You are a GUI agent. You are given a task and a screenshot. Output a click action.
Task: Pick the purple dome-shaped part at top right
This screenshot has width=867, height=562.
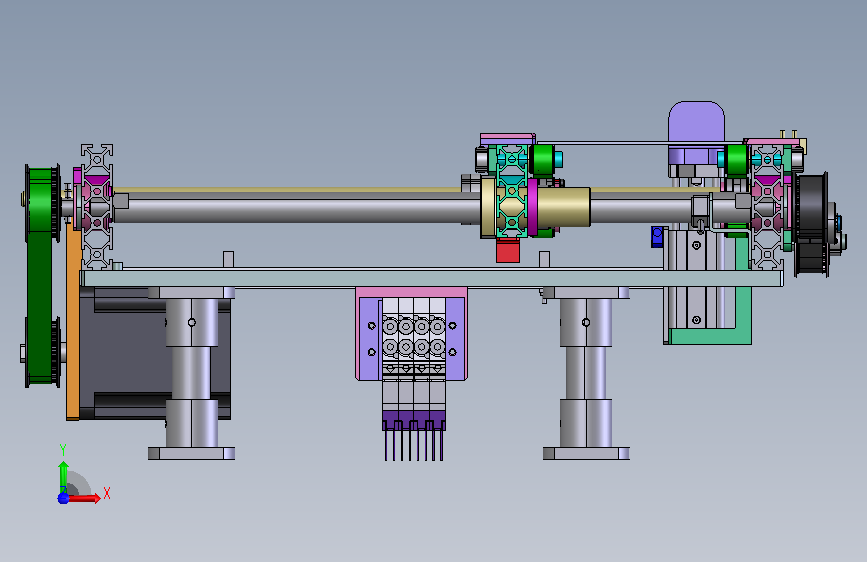click(x=696, y=122)
